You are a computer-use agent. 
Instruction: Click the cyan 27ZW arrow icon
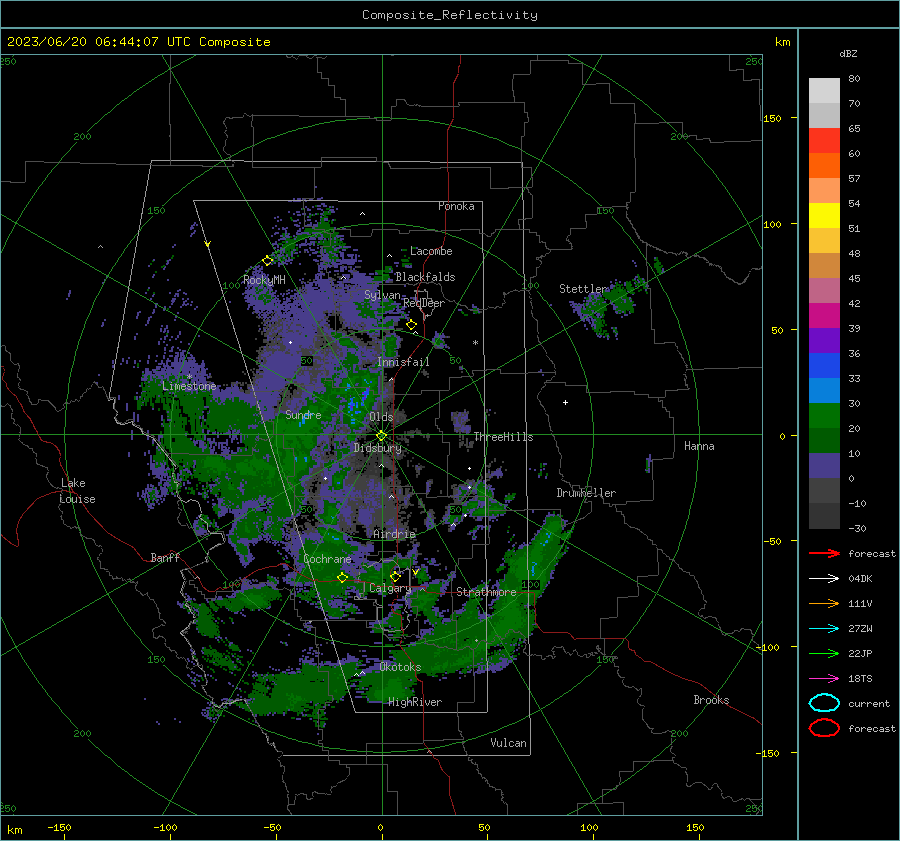click(x=824, y=629)
